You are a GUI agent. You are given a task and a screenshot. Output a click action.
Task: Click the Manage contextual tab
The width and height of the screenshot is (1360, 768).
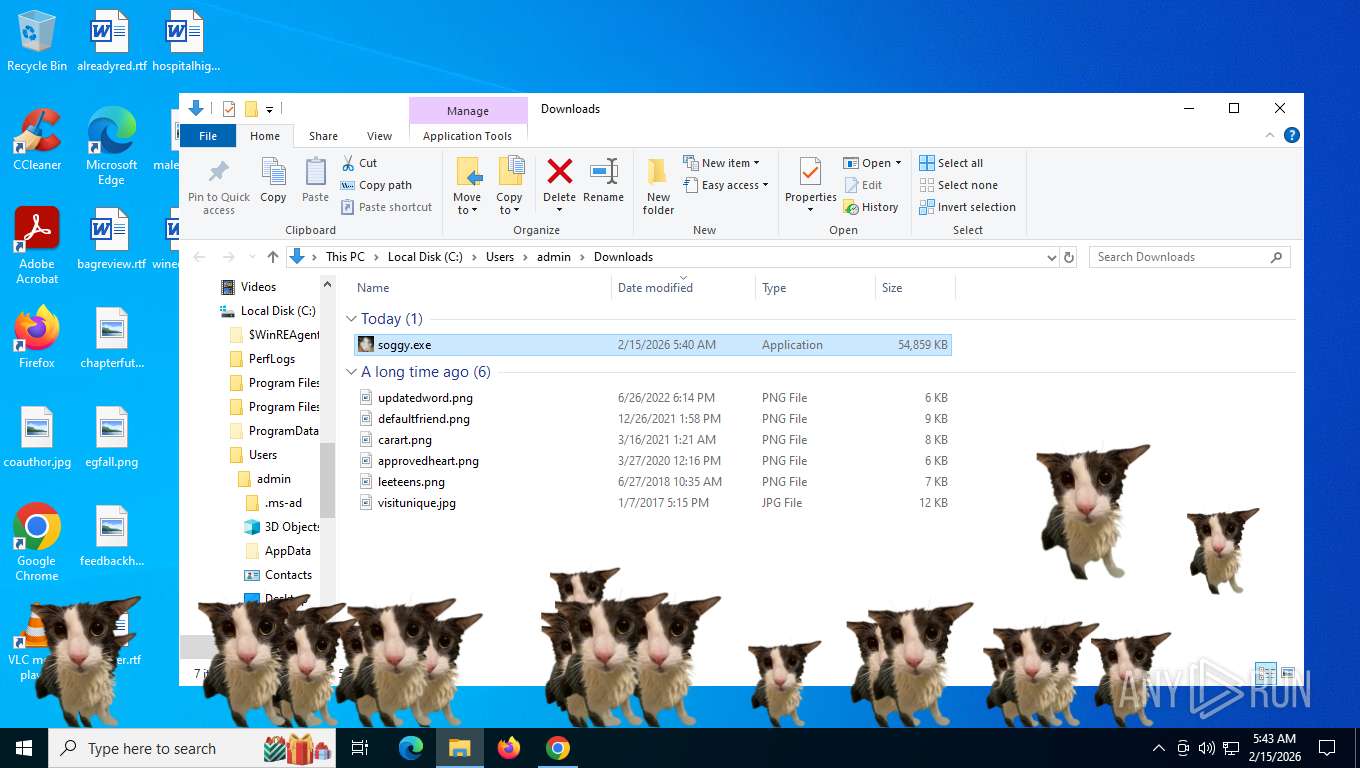[468, 111]
